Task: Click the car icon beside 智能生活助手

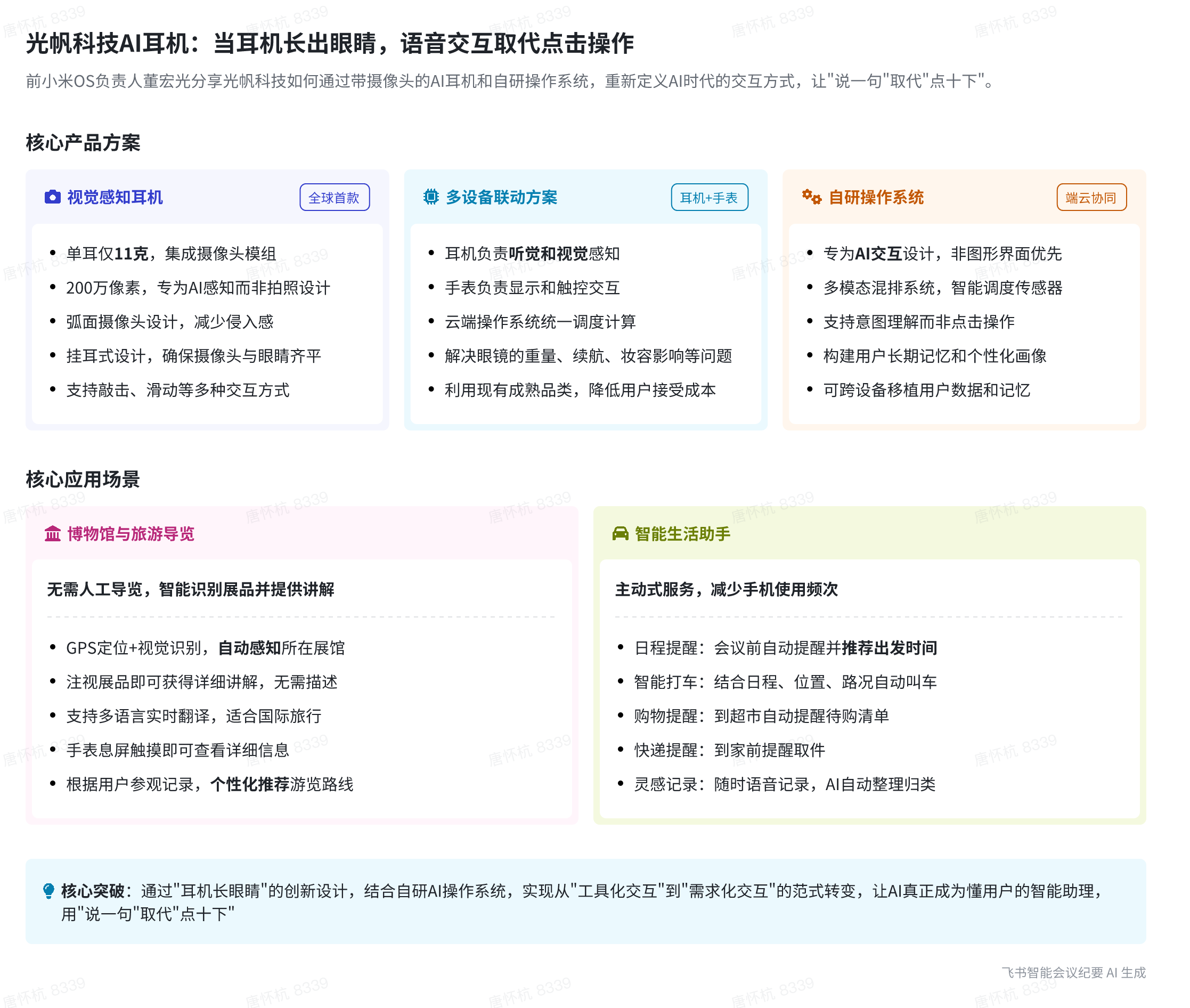Action: coord(620,534)
